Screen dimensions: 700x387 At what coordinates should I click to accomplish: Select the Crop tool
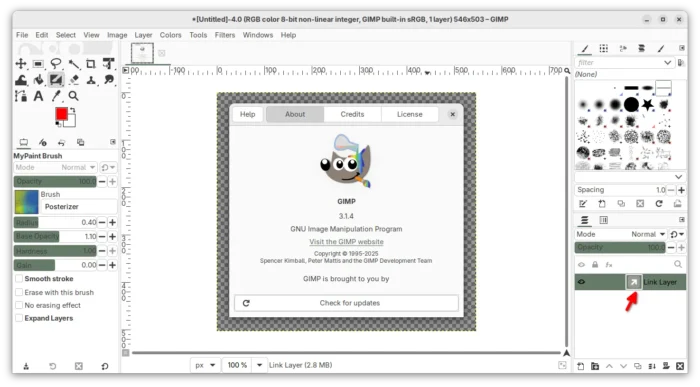[x=91, y=63]
